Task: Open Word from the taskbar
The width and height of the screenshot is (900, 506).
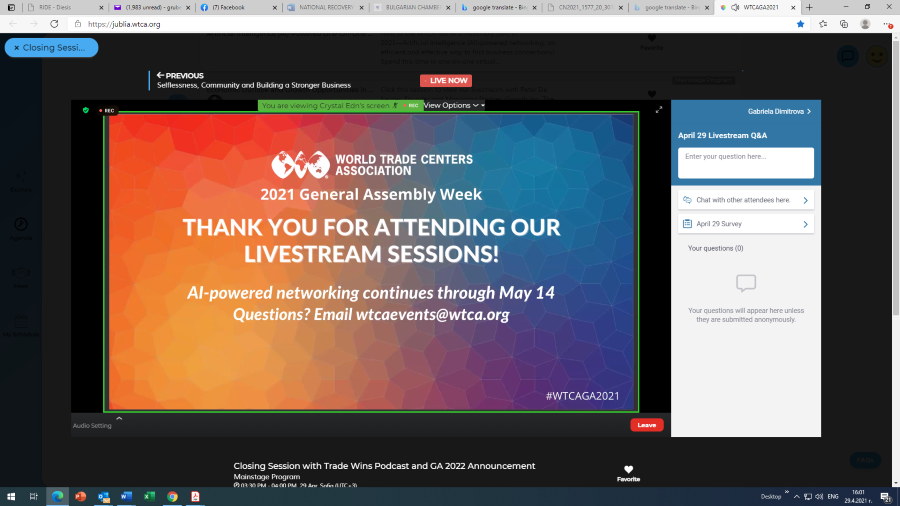Action: pyautogui.click(x=126, y=496)
